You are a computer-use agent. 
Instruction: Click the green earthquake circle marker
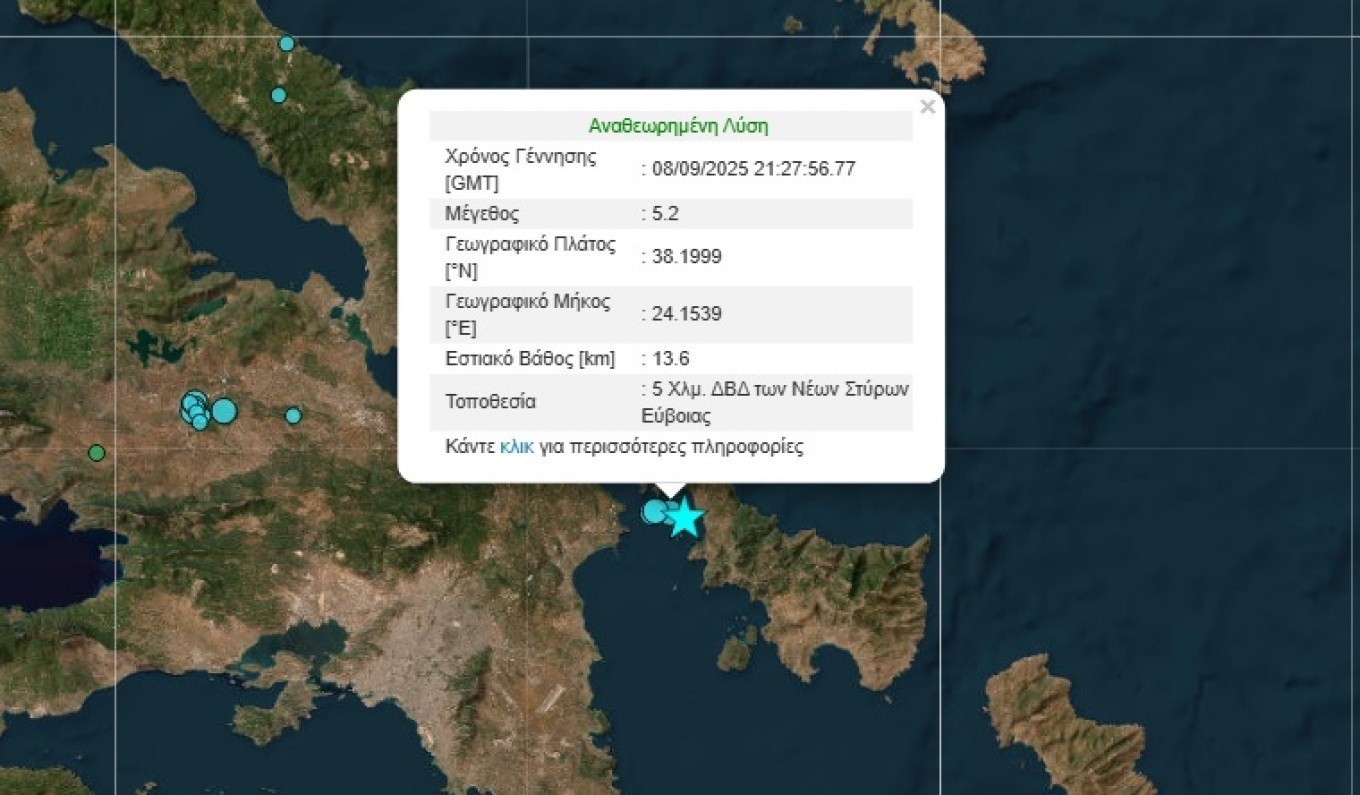(96, 453)
